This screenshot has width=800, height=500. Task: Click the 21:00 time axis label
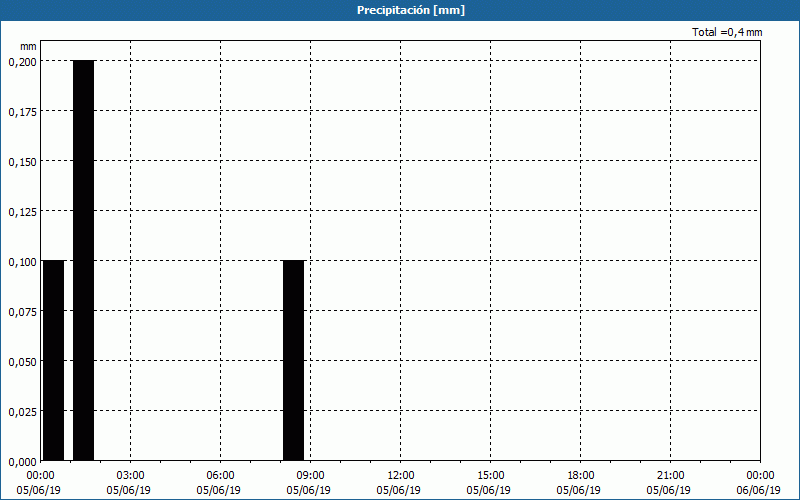pyautogui.click(x=670, y=476)
